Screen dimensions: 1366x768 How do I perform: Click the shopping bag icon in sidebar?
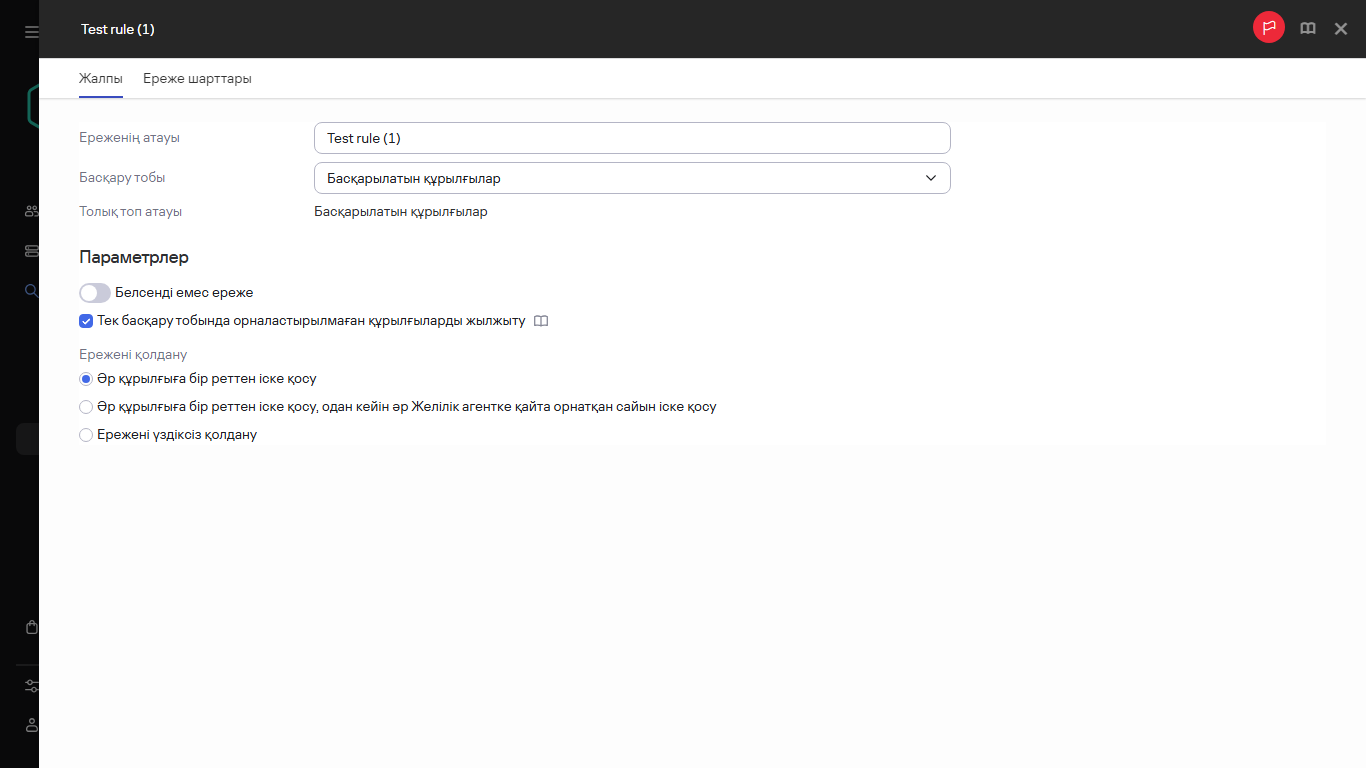tap(31, 627)
